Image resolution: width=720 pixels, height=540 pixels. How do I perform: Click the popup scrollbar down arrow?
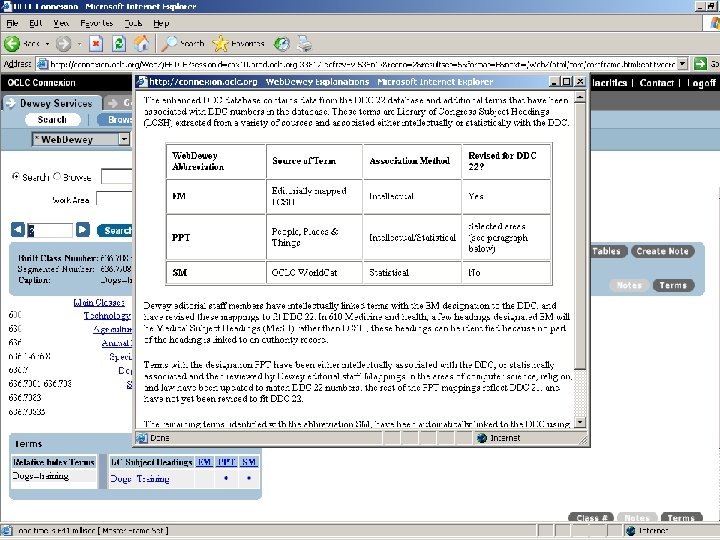[580, 422]
